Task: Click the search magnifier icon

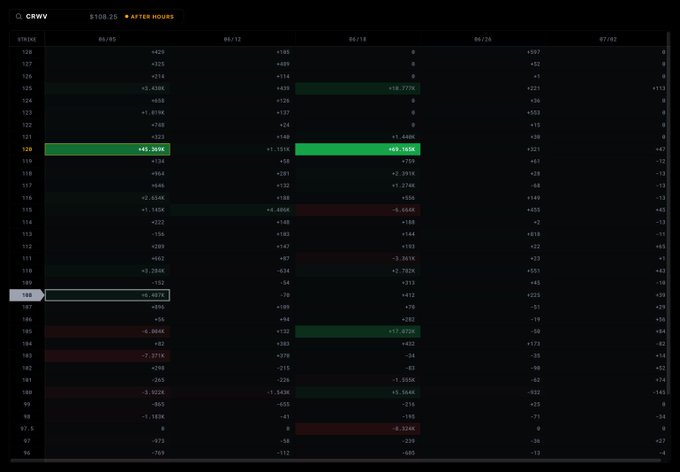Action: 19,16
